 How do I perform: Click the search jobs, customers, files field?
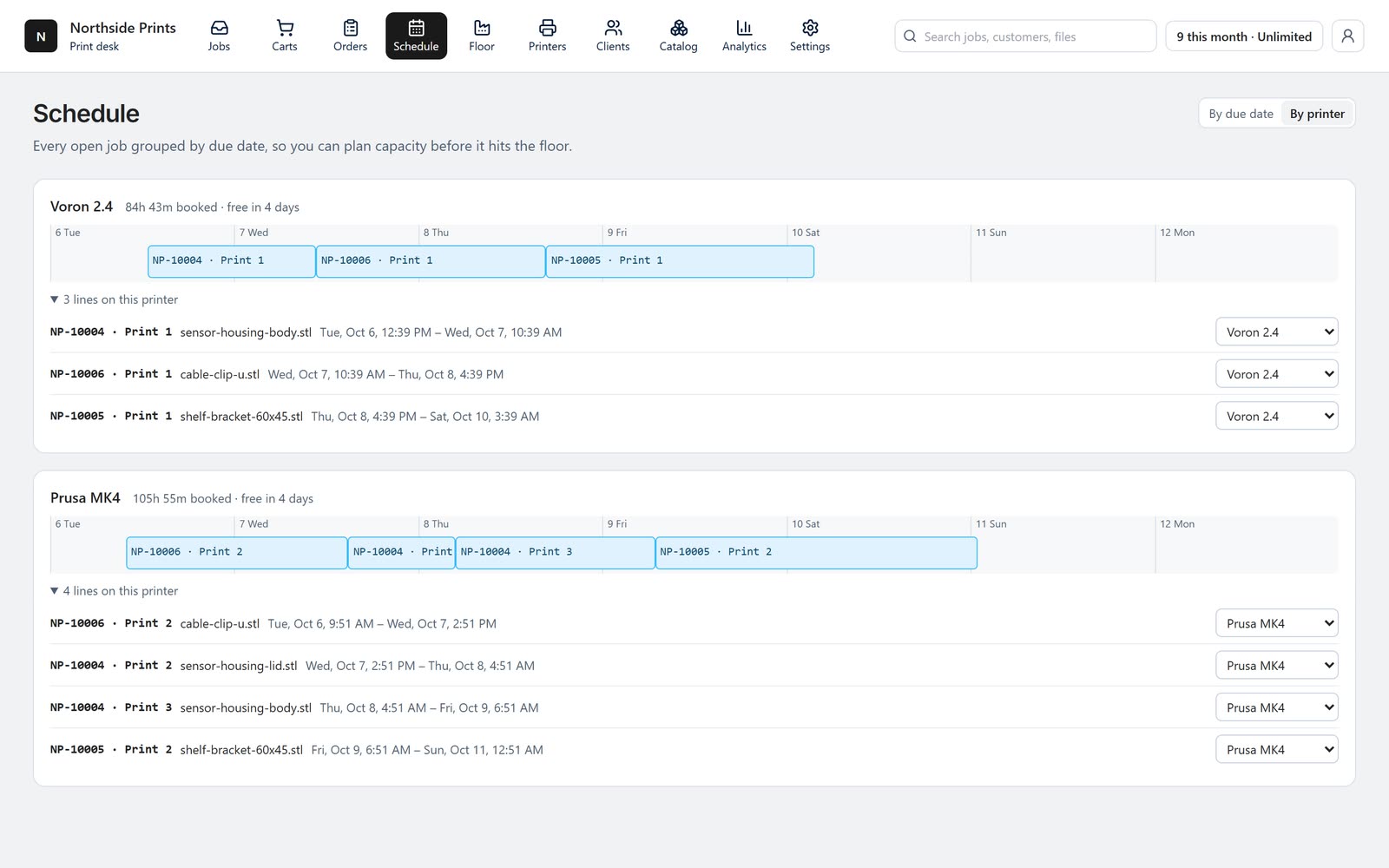(x=1025, y=36)
